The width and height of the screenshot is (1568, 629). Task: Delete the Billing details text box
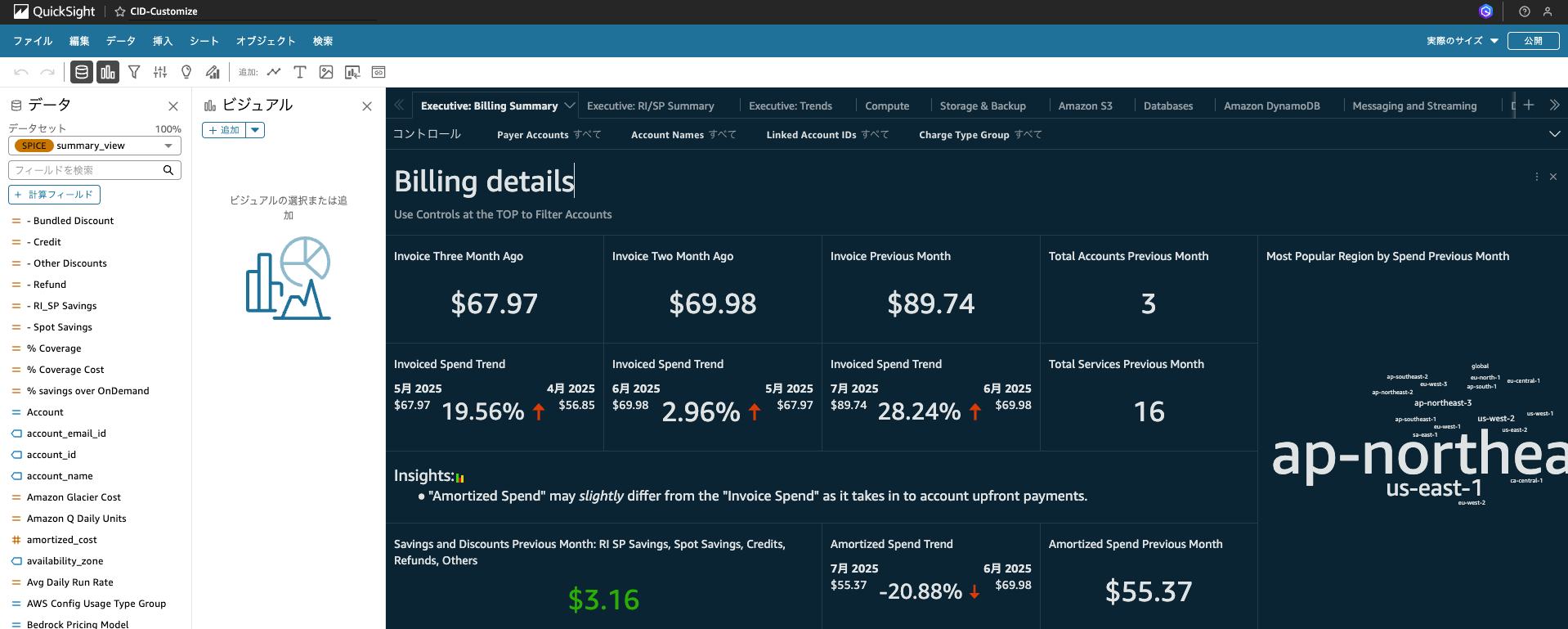1553,177
